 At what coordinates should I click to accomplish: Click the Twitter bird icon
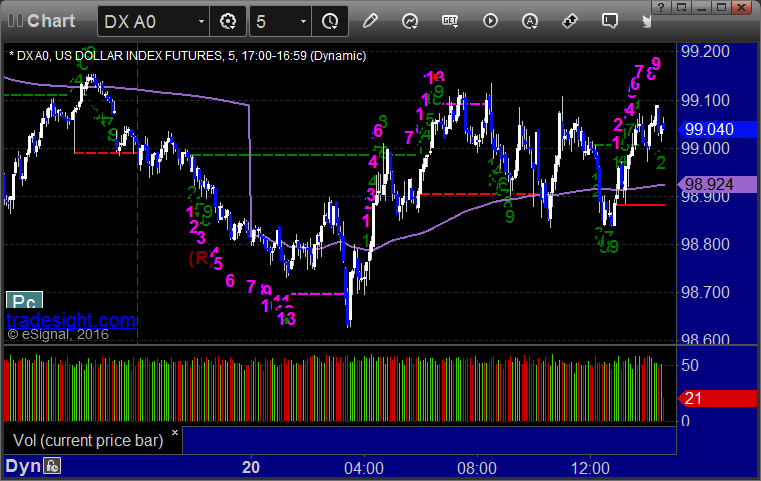646,21
